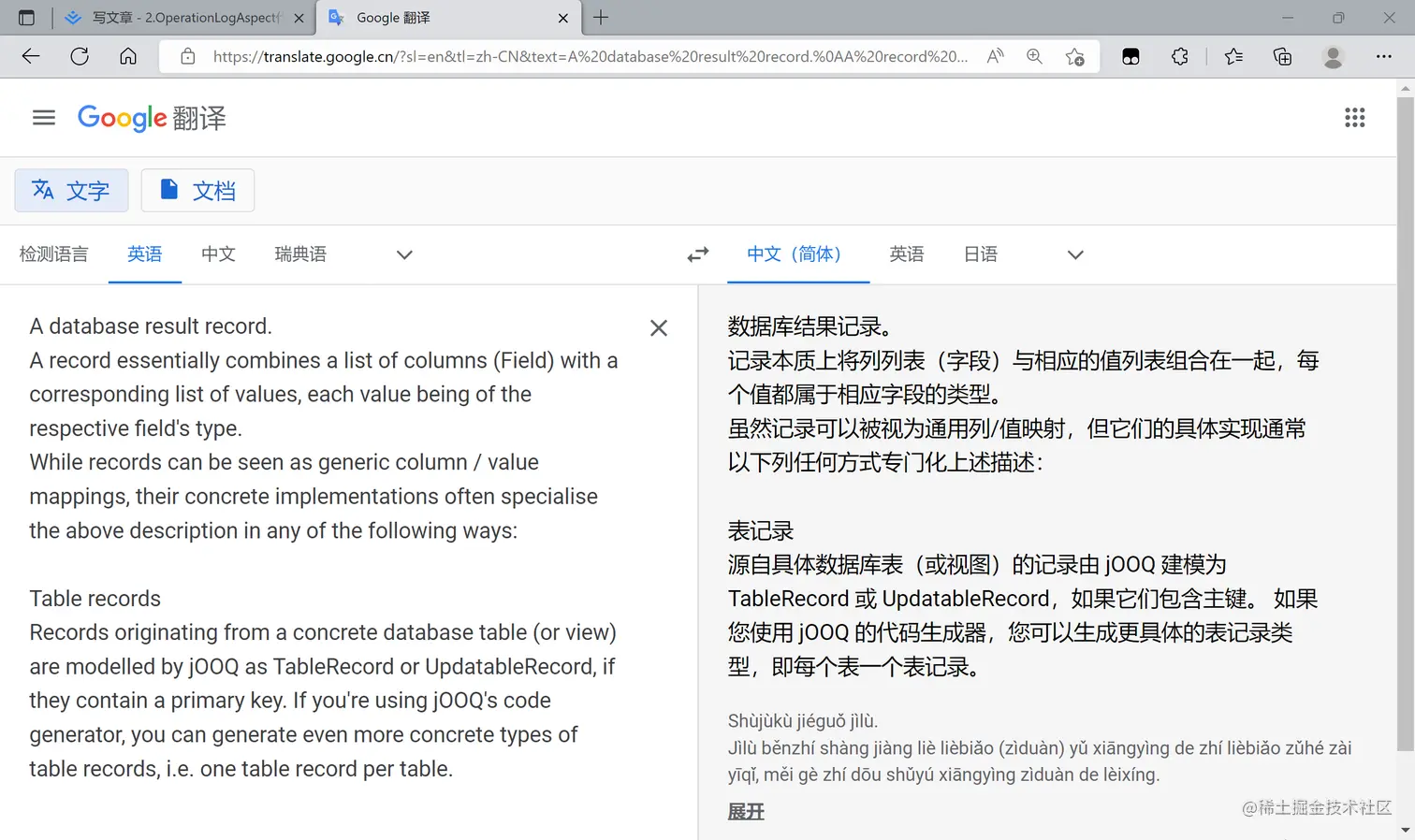Select 英语 as the source language

[x=145, y=254]
